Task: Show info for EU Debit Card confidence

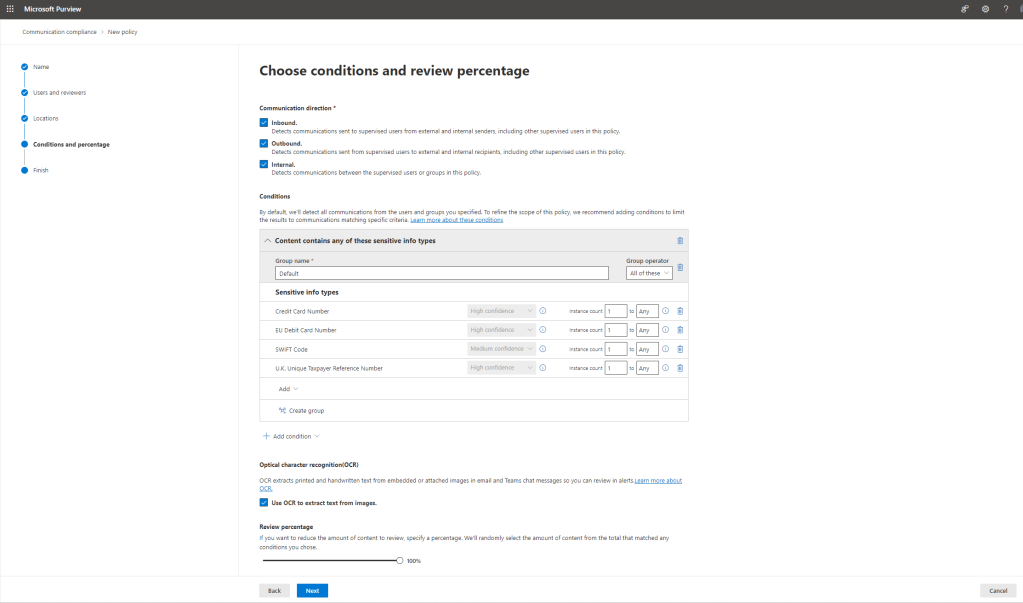Action: tap(543, 330)
